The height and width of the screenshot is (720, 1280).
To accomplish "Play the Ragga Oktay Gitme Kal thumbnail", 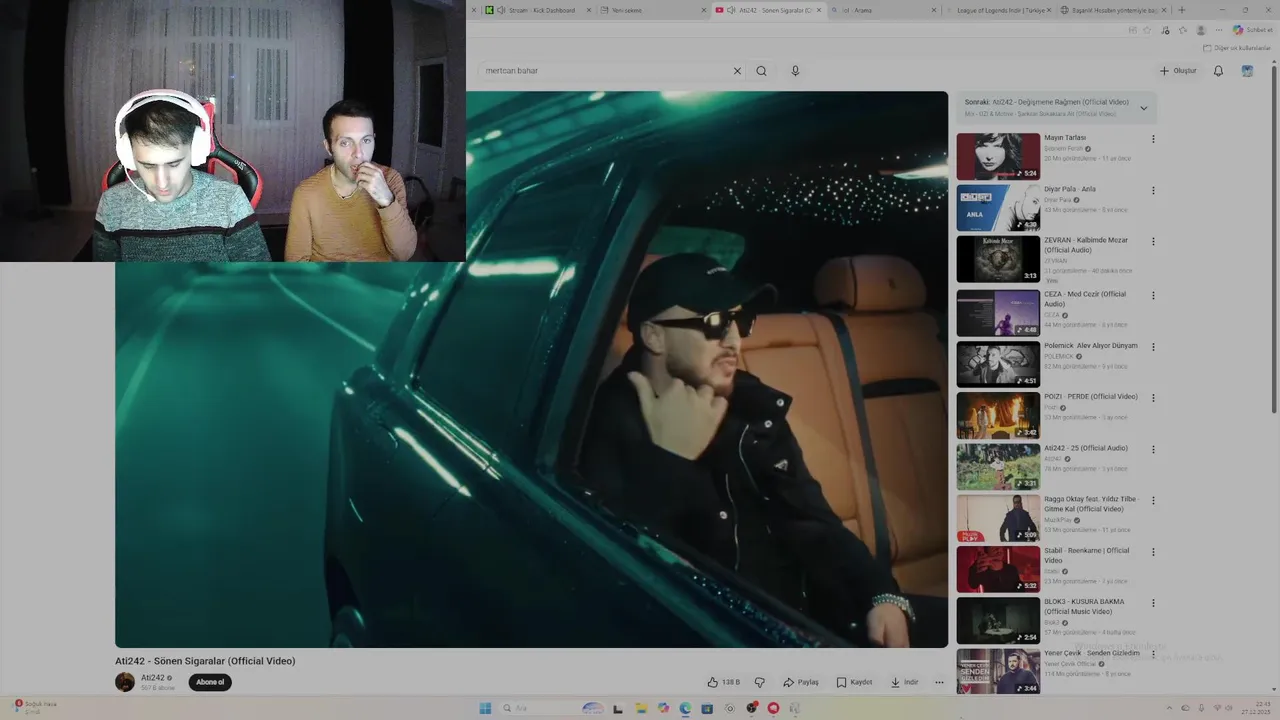I will (998, 518).
